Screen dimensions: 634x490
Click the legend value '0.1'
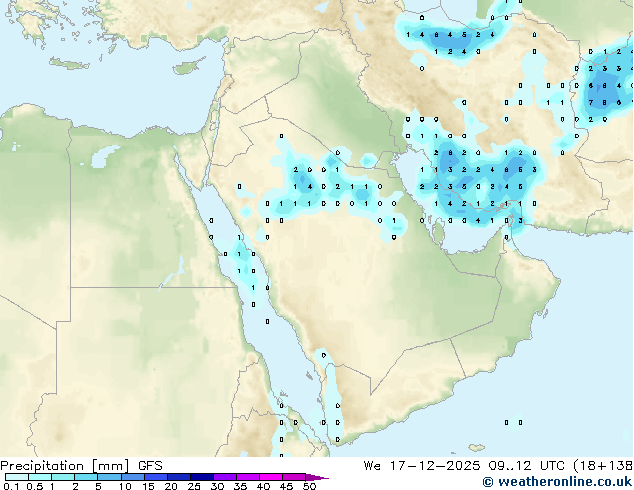11,486
